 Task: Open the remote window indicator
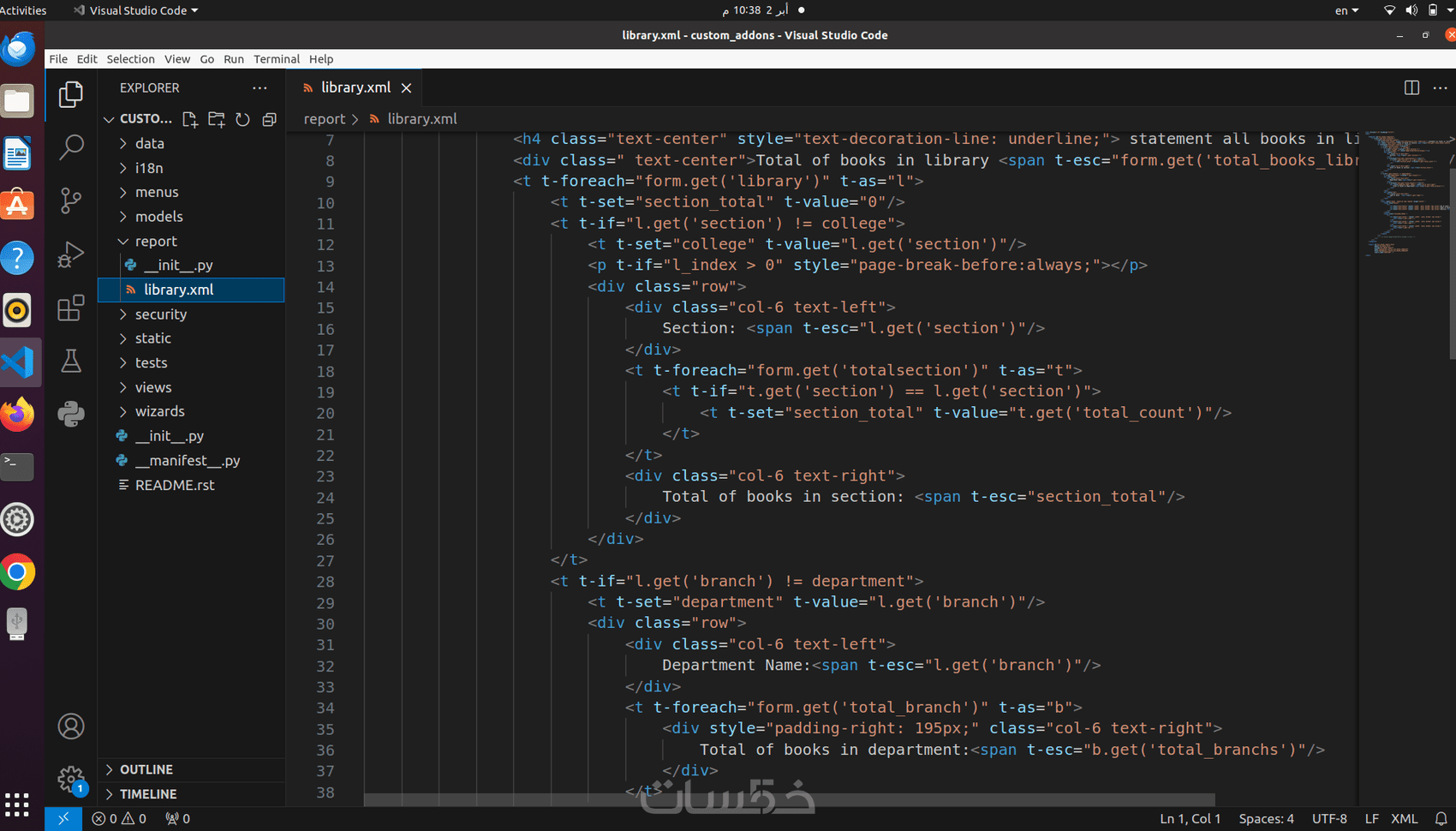pyautogui.click(x=63, y=819)
